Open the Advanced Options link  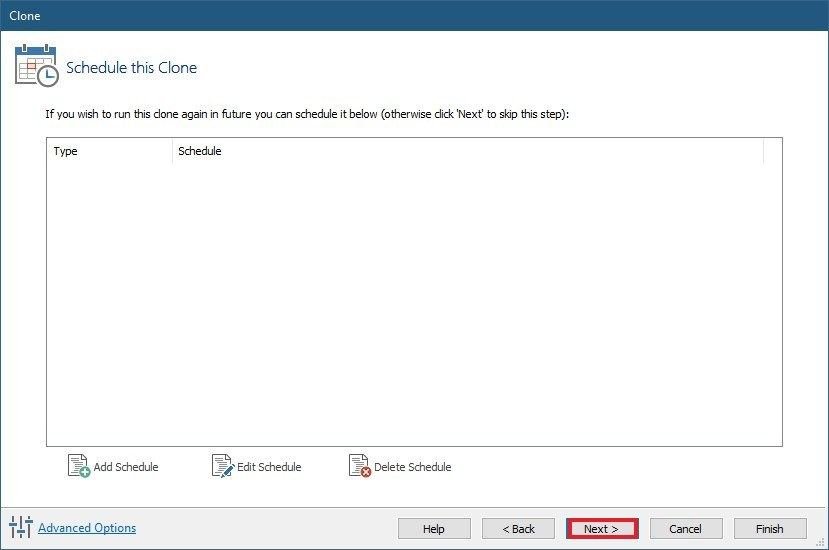(87, 528)
